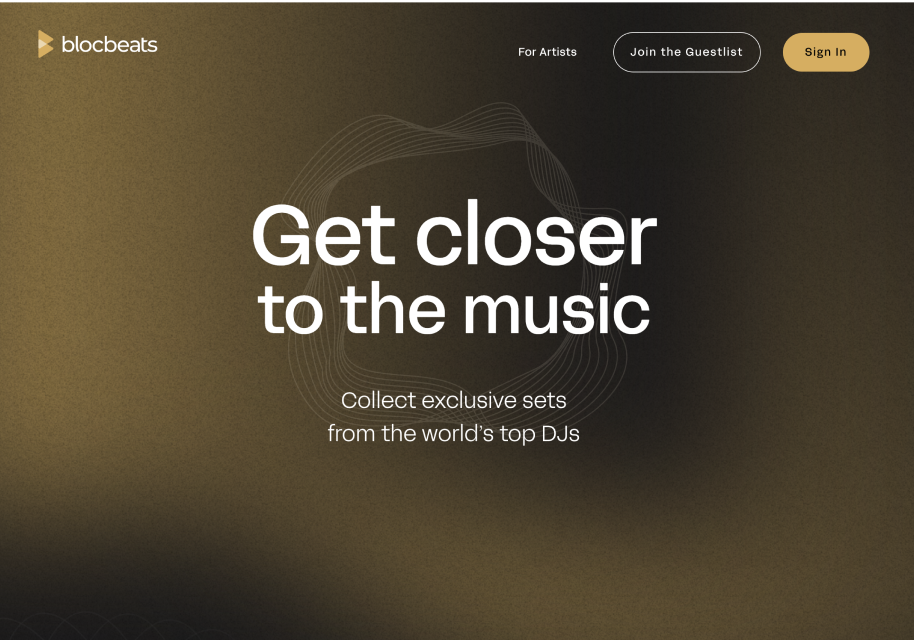914x640 pixels.
Task: Click the word 'Collect' in the subtitle
Action: tap(379, 400)
